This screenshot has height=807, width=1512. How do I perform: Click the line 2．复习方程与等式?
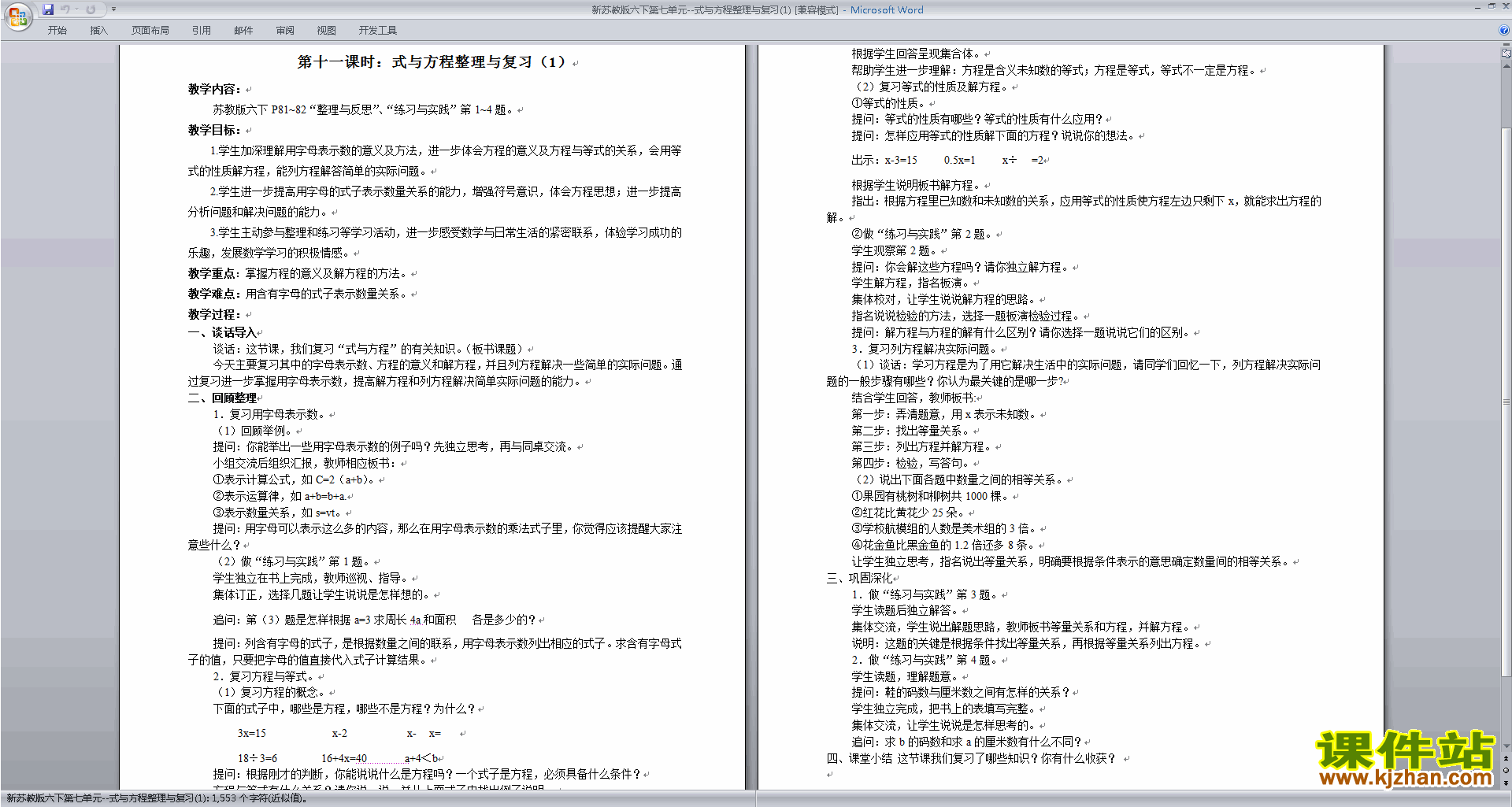265,676
